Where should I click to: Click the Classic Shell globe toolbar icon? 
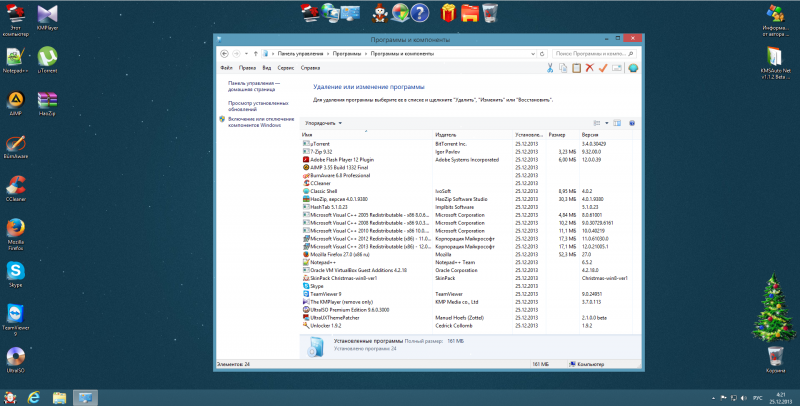(633, 68)
